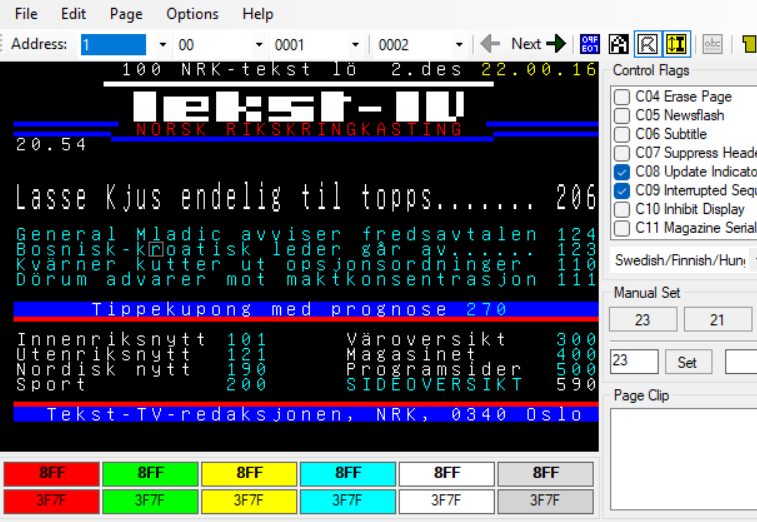This screenshot has height=522, width=757.
Task: Open the address dropdown showing 0002
Action: pyautogui.click(x=459, y=45)
